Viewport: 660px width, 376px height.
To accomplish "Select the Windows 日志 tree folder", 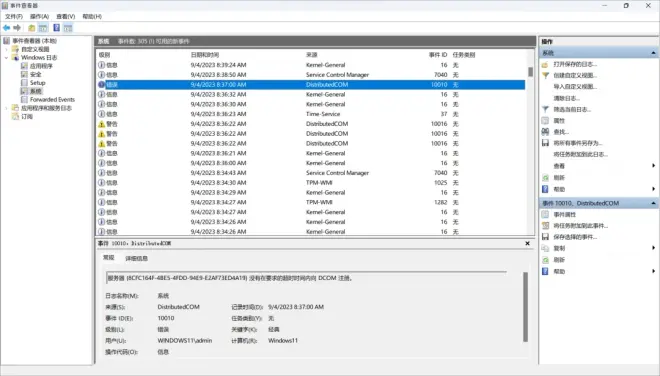I will click(39, 58).
